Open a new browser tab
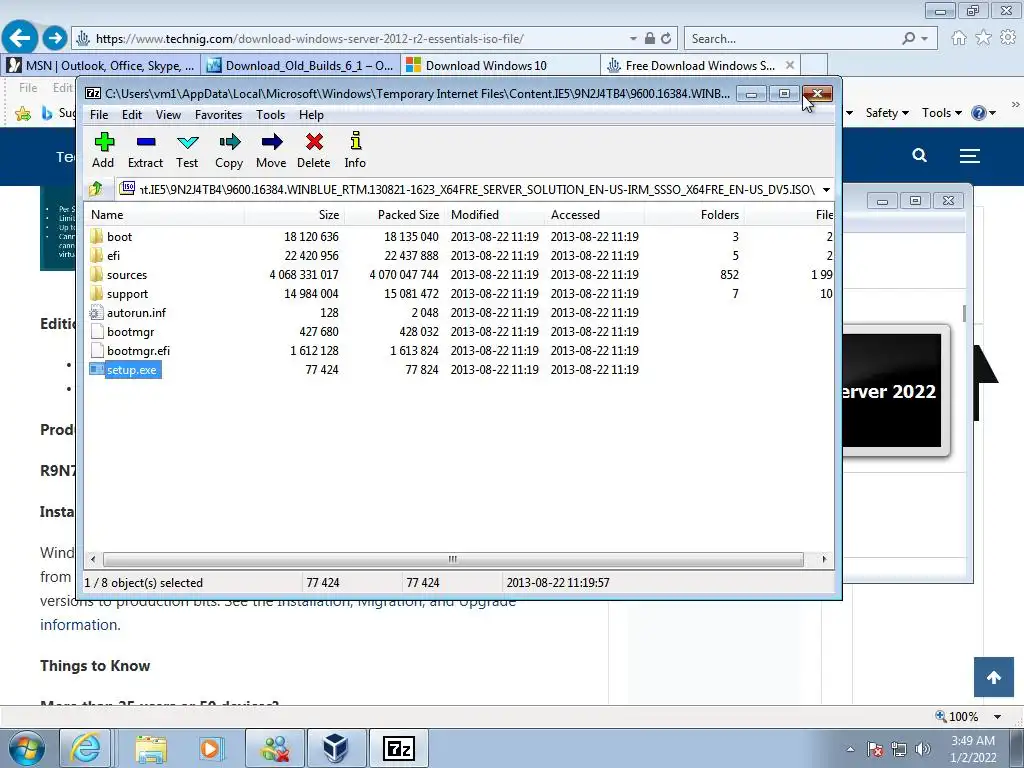 pyautogui.click(x=814, y=65)
